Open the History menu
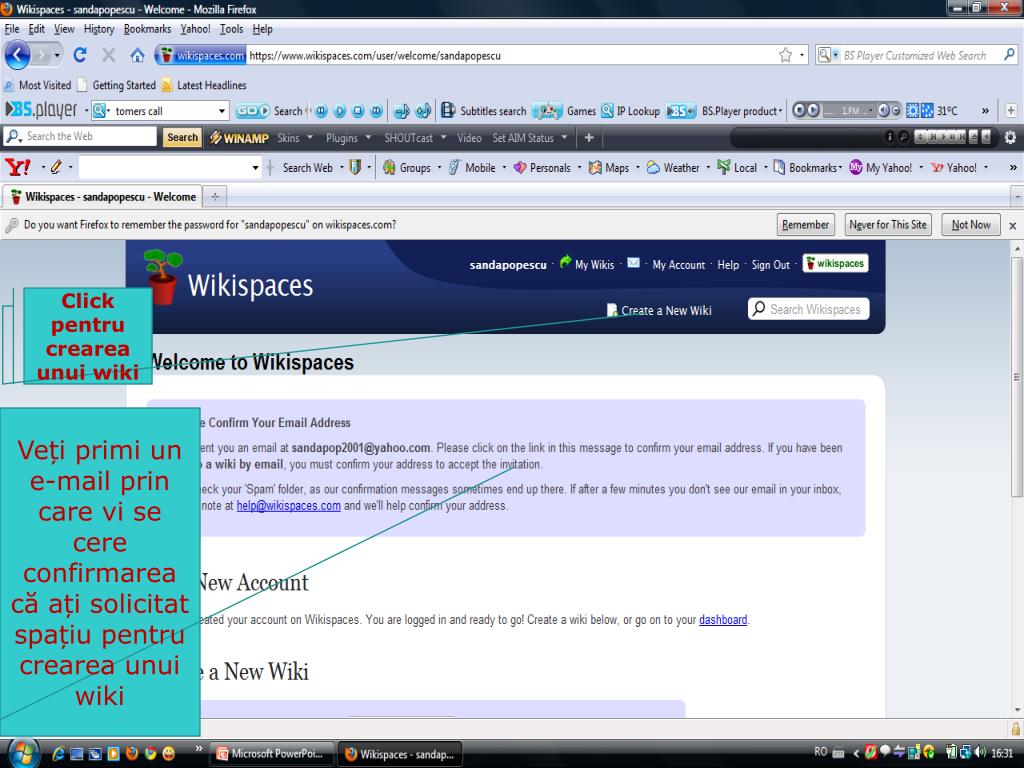Image resolution: width=1024 pixels, height=768 pixels. 99,29
